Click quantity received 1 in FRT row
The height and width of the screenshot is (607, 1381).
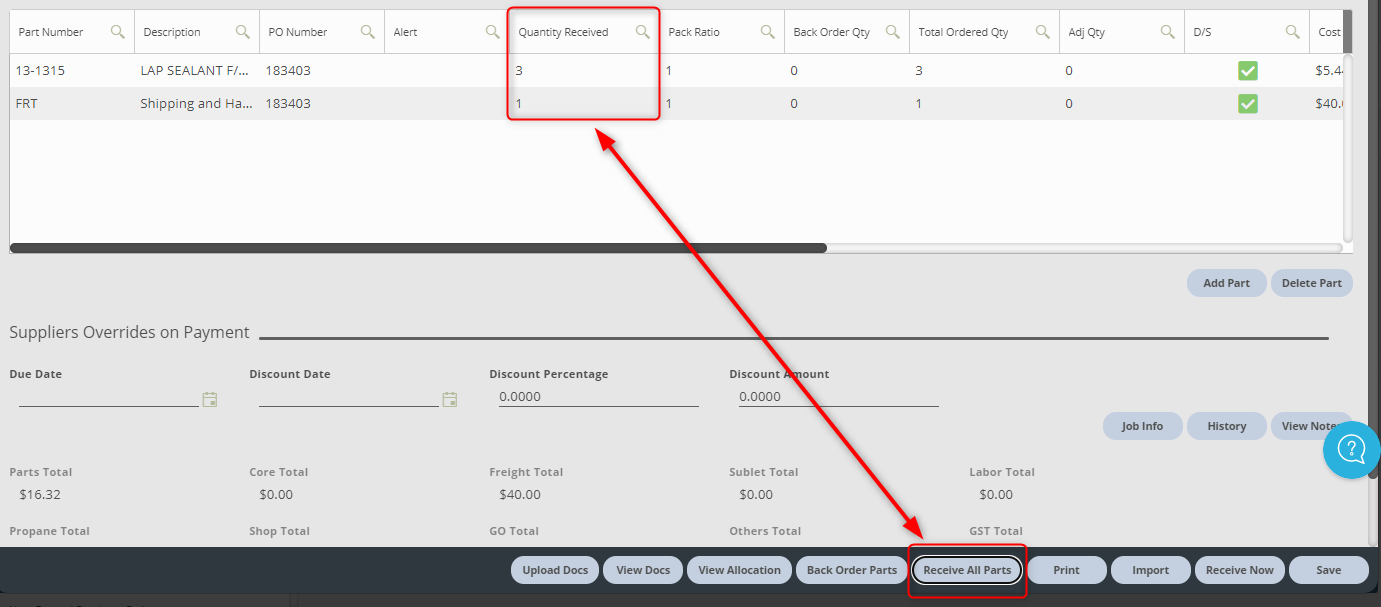coord(585,104)
